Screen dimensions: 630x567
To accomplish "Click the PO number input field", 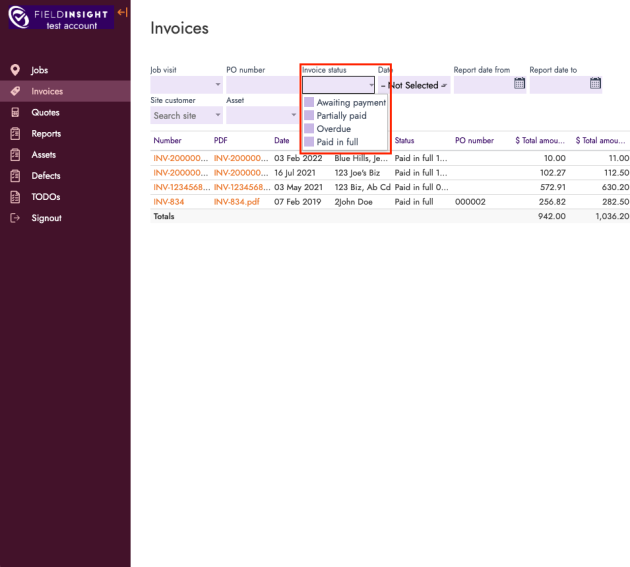I will [x=260, y=85].
